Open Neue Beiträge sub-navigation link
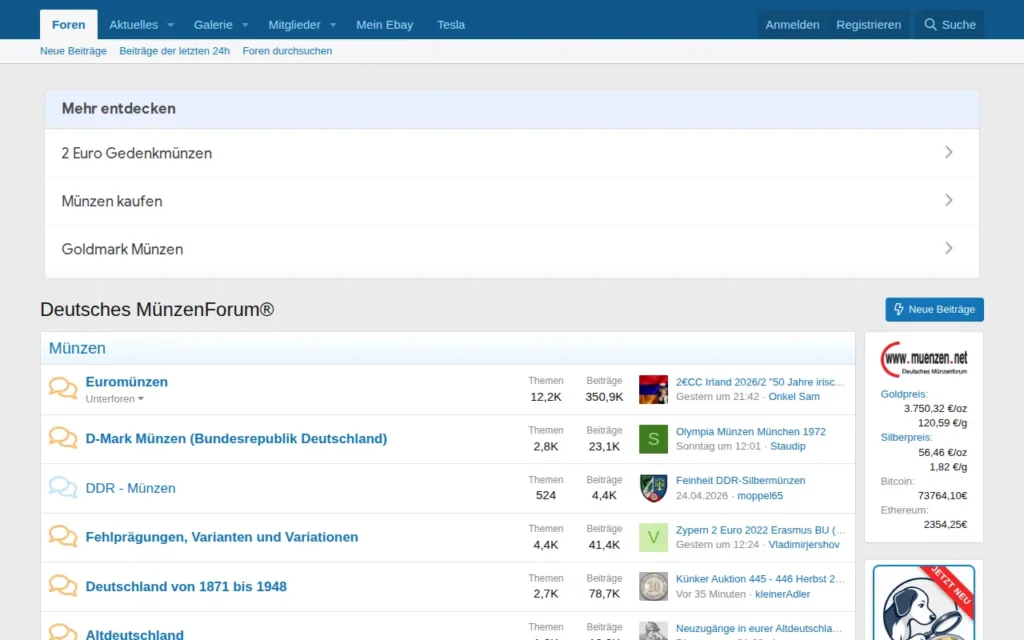Viewport: 1024px width, 640px height. click(73, 51)
